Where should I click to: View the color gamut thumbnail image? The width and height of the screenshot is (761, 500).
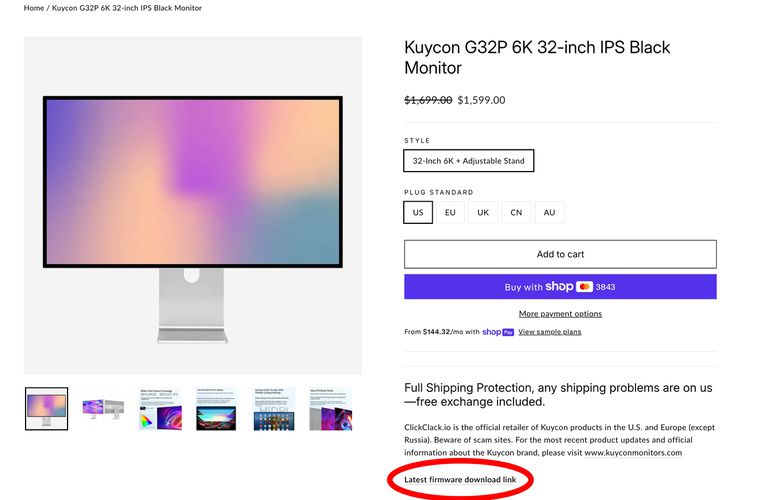click(160, 409)
